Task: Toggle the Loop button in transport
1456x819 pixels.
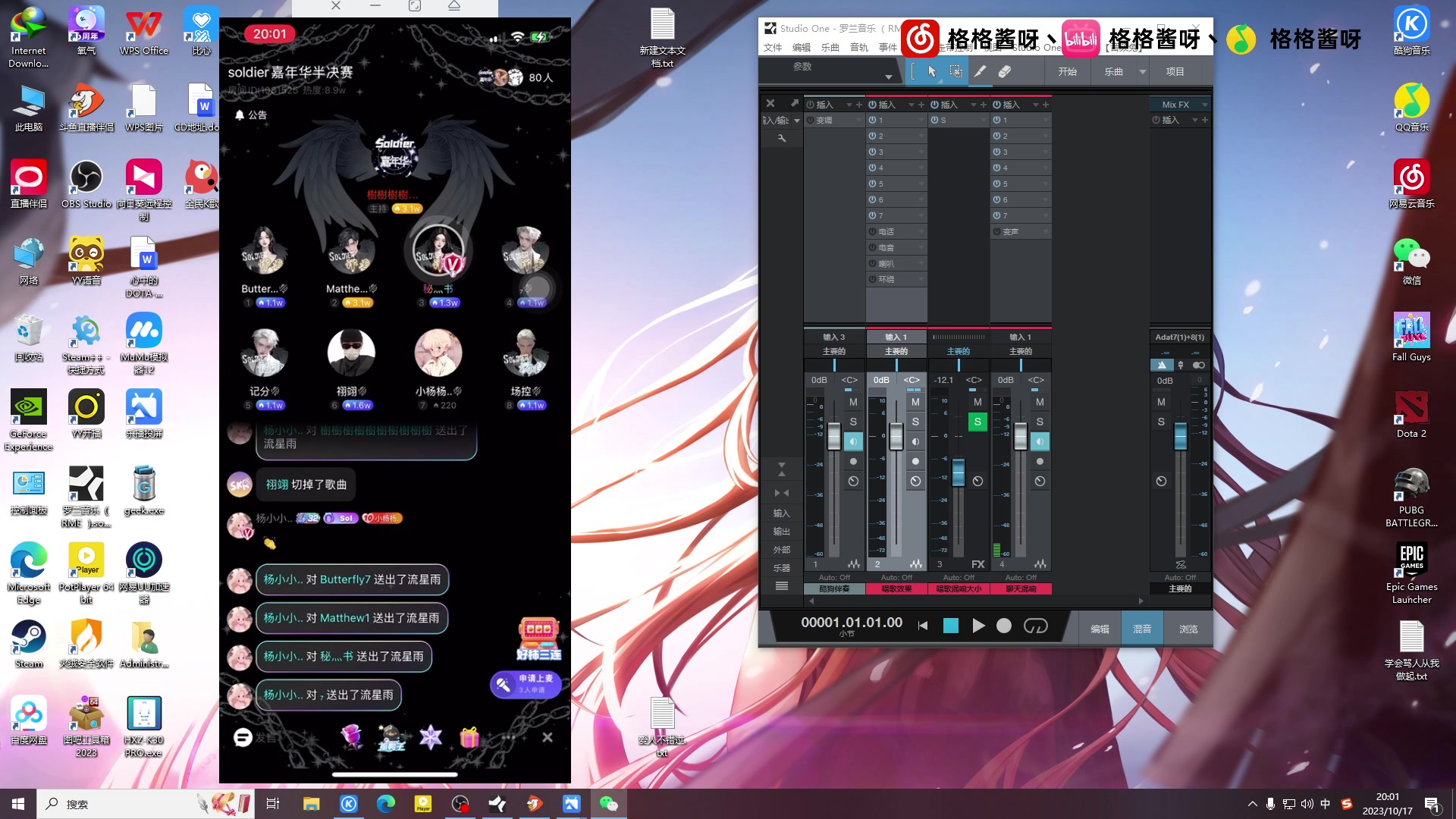Action: point(1035,626)
